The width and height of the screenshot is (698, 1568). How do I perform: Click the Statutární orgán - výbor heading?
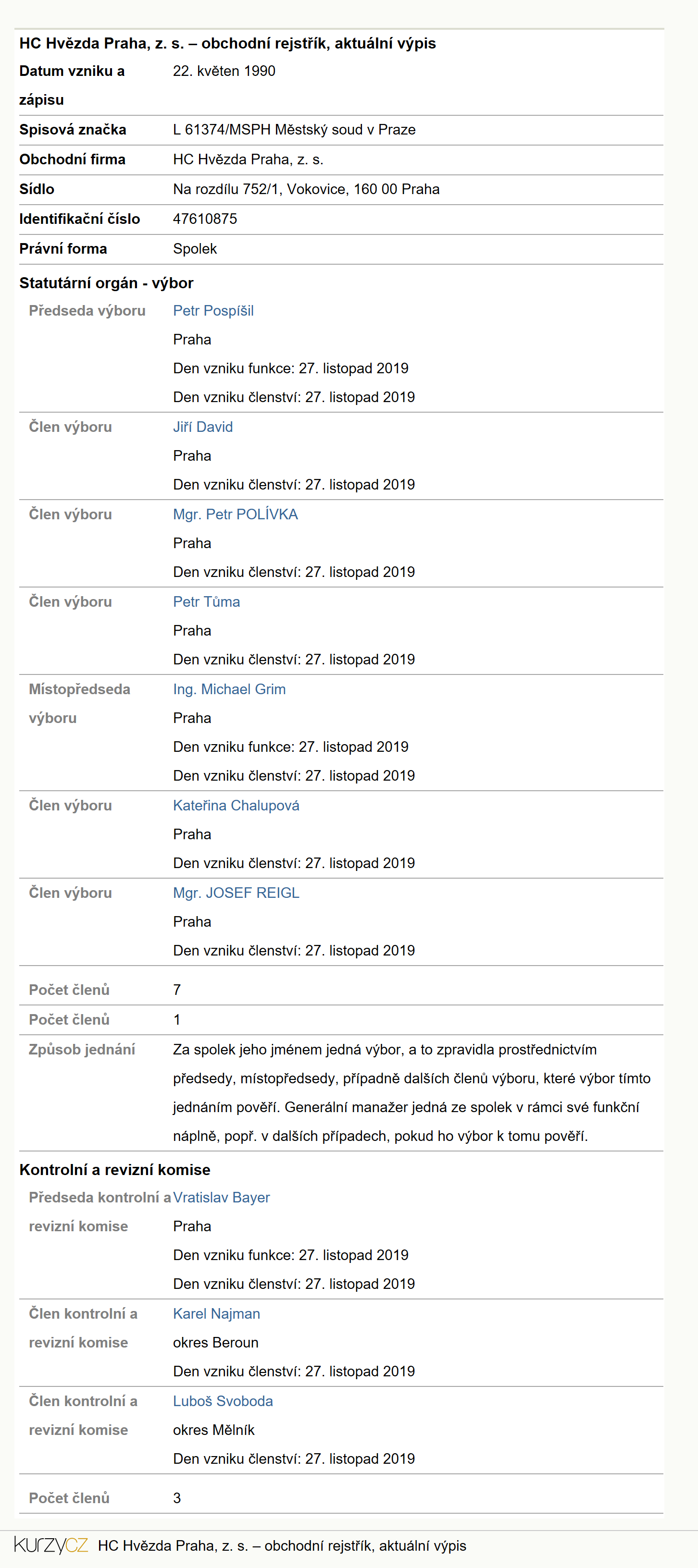pyautogui.click(x=107, y=283)
